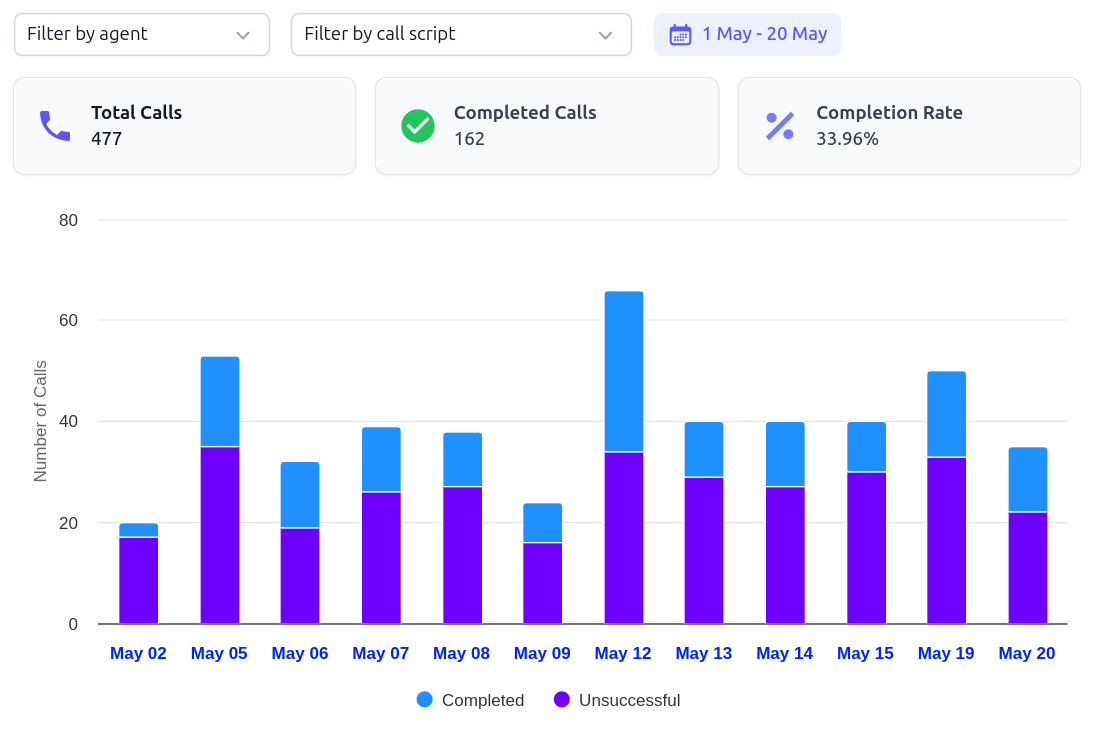The height and width of the screenshot is (738, 1095).
Task: Click the calendar icon in the date range selector
Action: [681, 34]
